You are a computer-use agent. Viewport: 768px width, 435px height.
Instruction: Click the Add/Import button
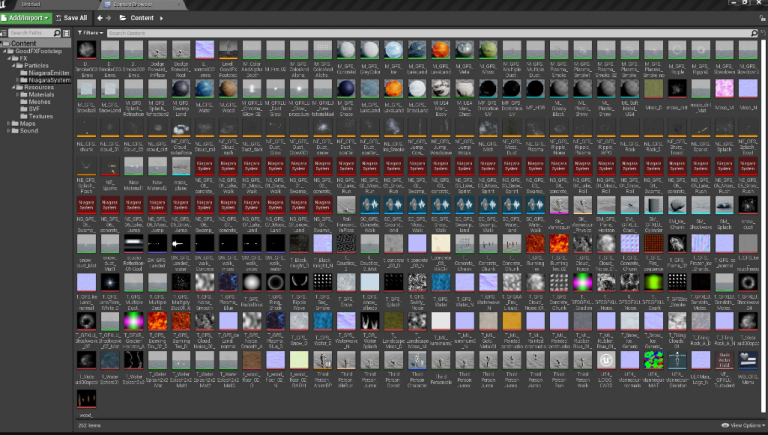26,18
